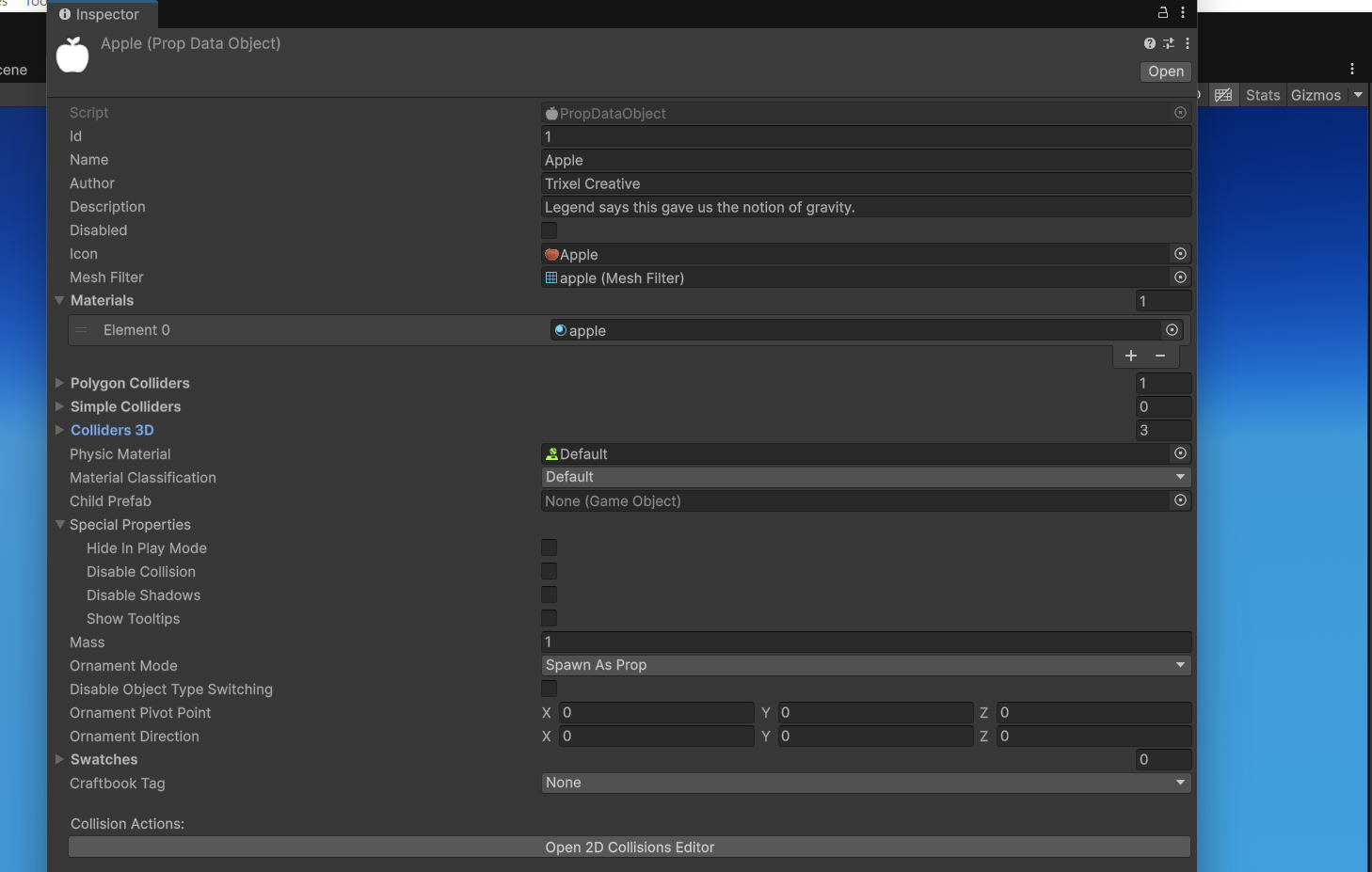Toggle the Scene view grid icon beside Stats
Viewport: 1372px width, 872px height.
pyautogui.click(x=1223, y=95)
